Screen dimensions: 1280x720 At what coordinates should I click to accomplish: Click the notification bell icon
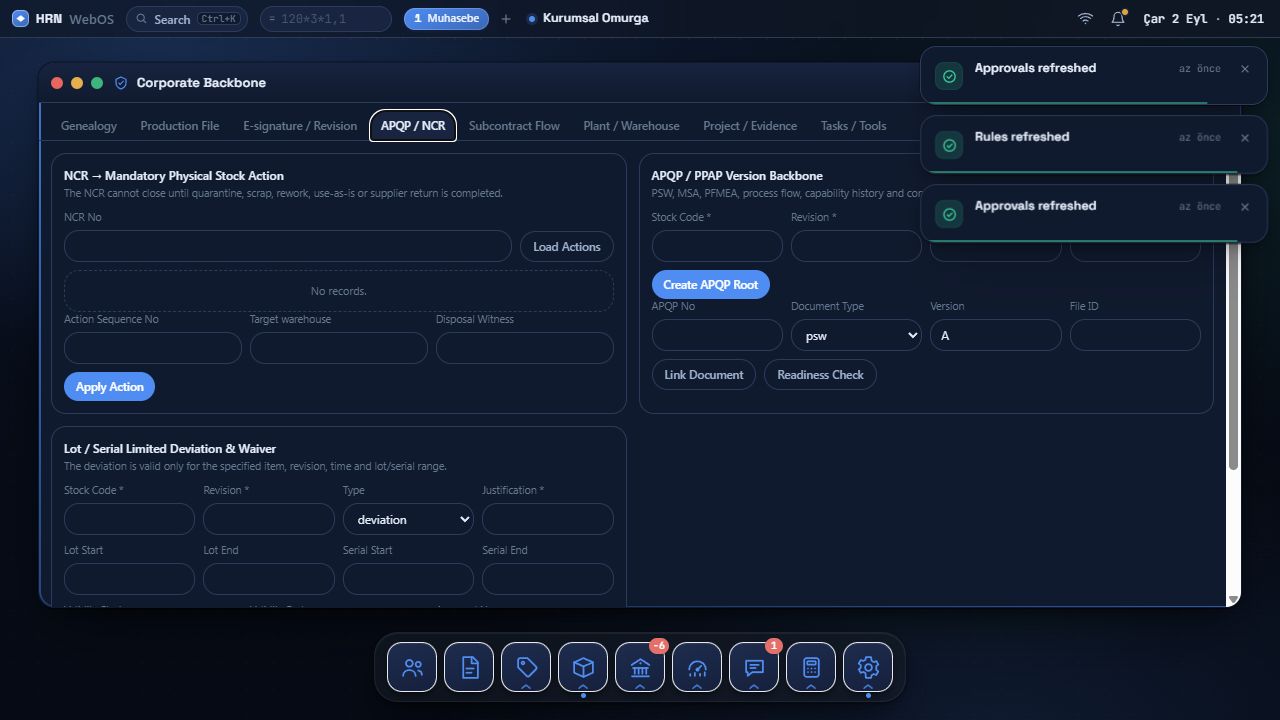(1118, 18)
